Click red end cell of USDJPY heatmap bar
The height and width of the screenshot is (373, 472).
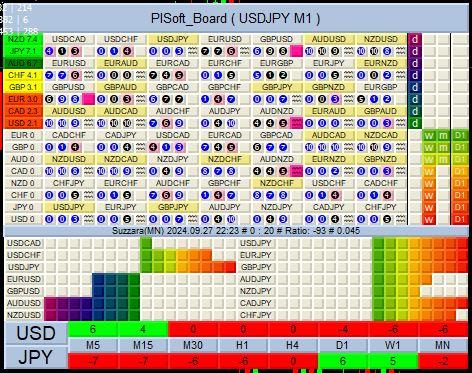[x=230, y=267]
